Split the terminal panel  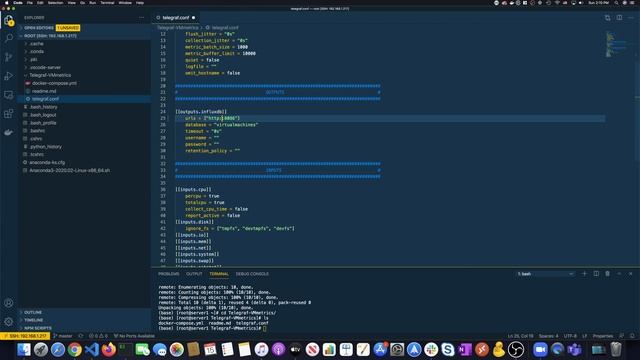596,273
